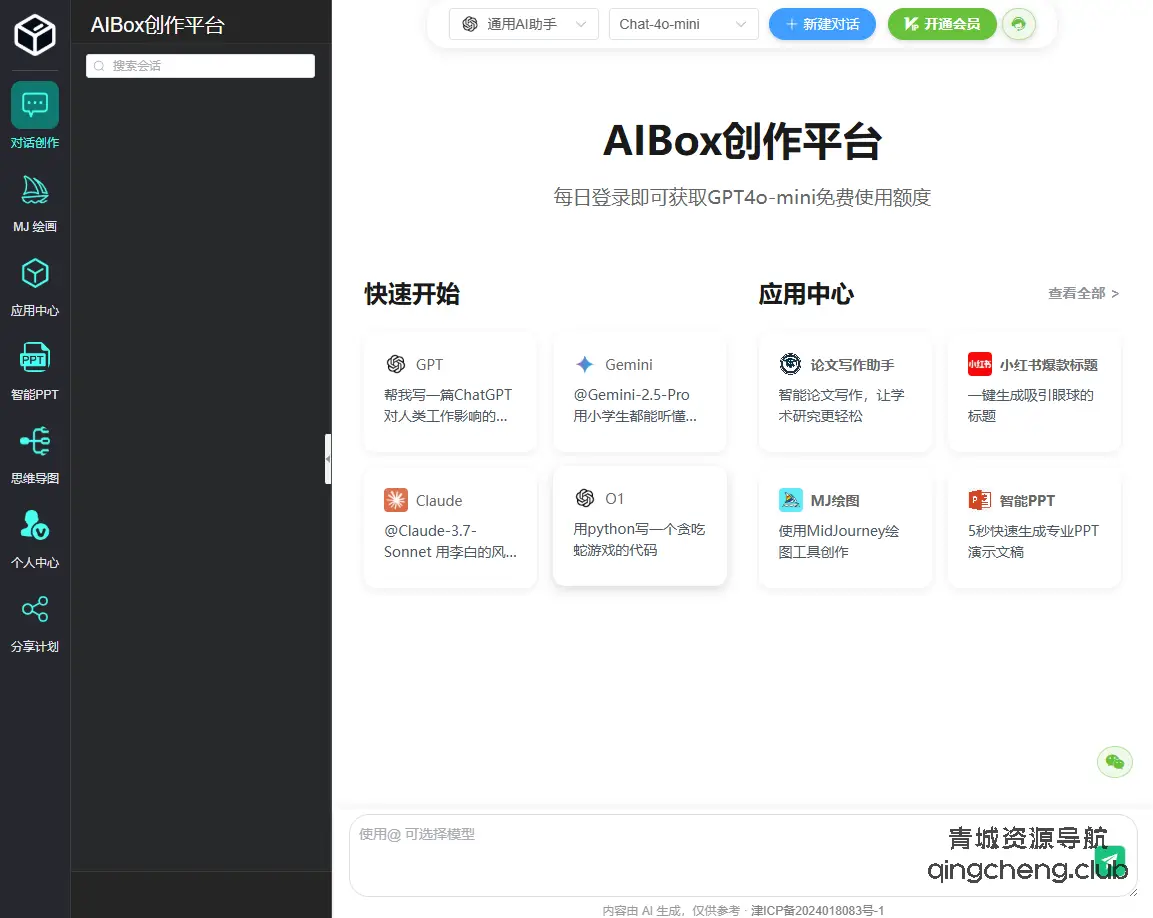This screenshot has height=918, width=1153.
Task: Click the language switch icon next to 开通会员
Action: 1018,23
